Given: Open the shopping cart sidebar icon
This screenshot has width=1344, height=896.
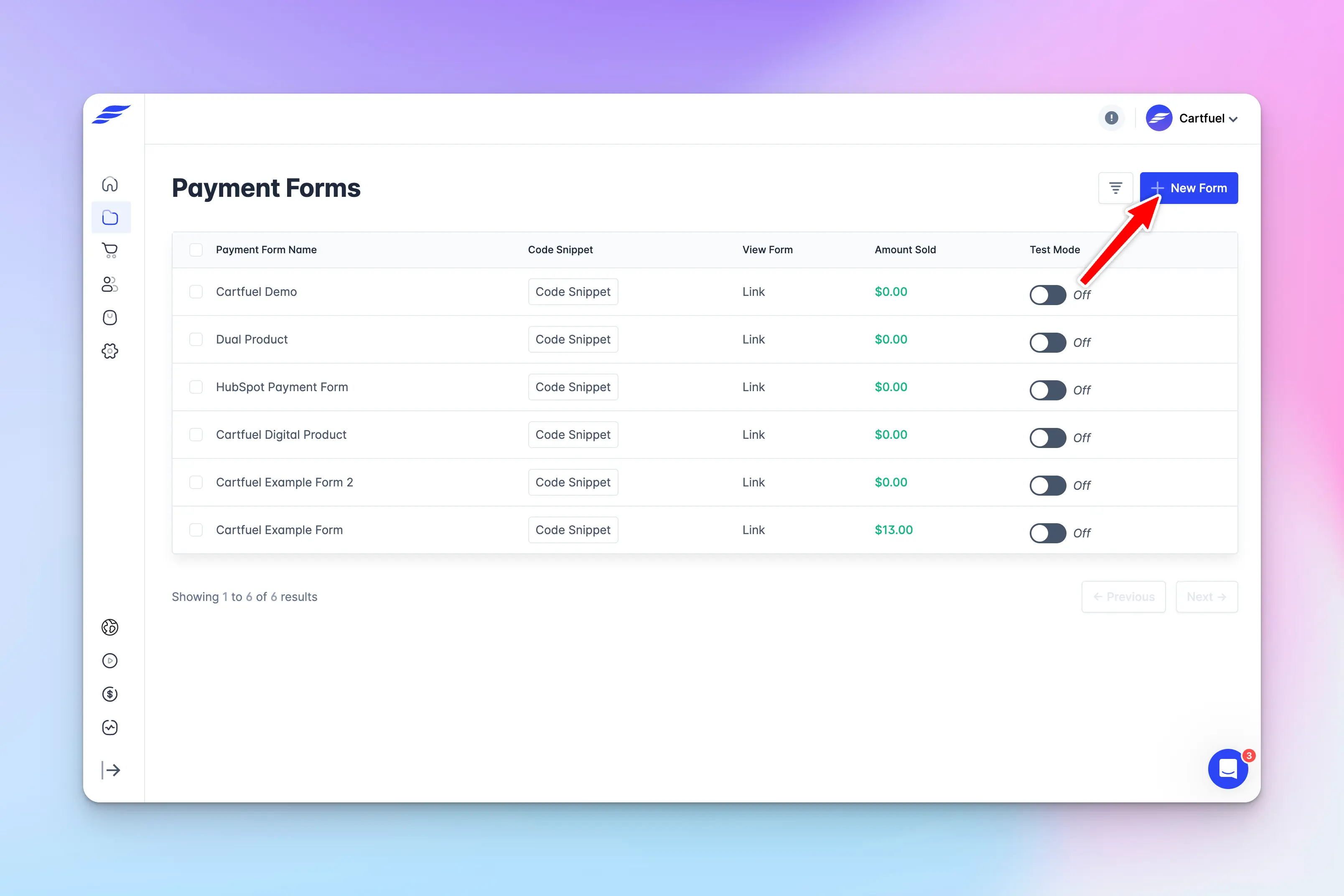Looking at the screenshot, I should pos(110,250).
